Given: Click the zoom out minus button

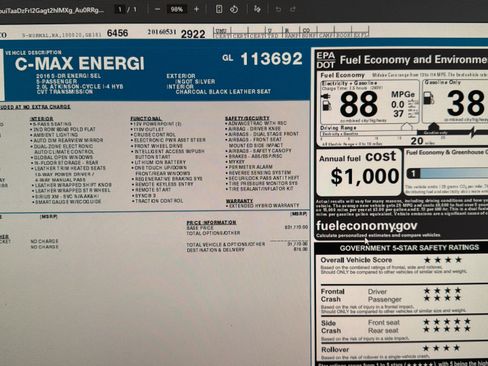Looking at the screenshot, I should pyautogui.click(x=157, y=9).
